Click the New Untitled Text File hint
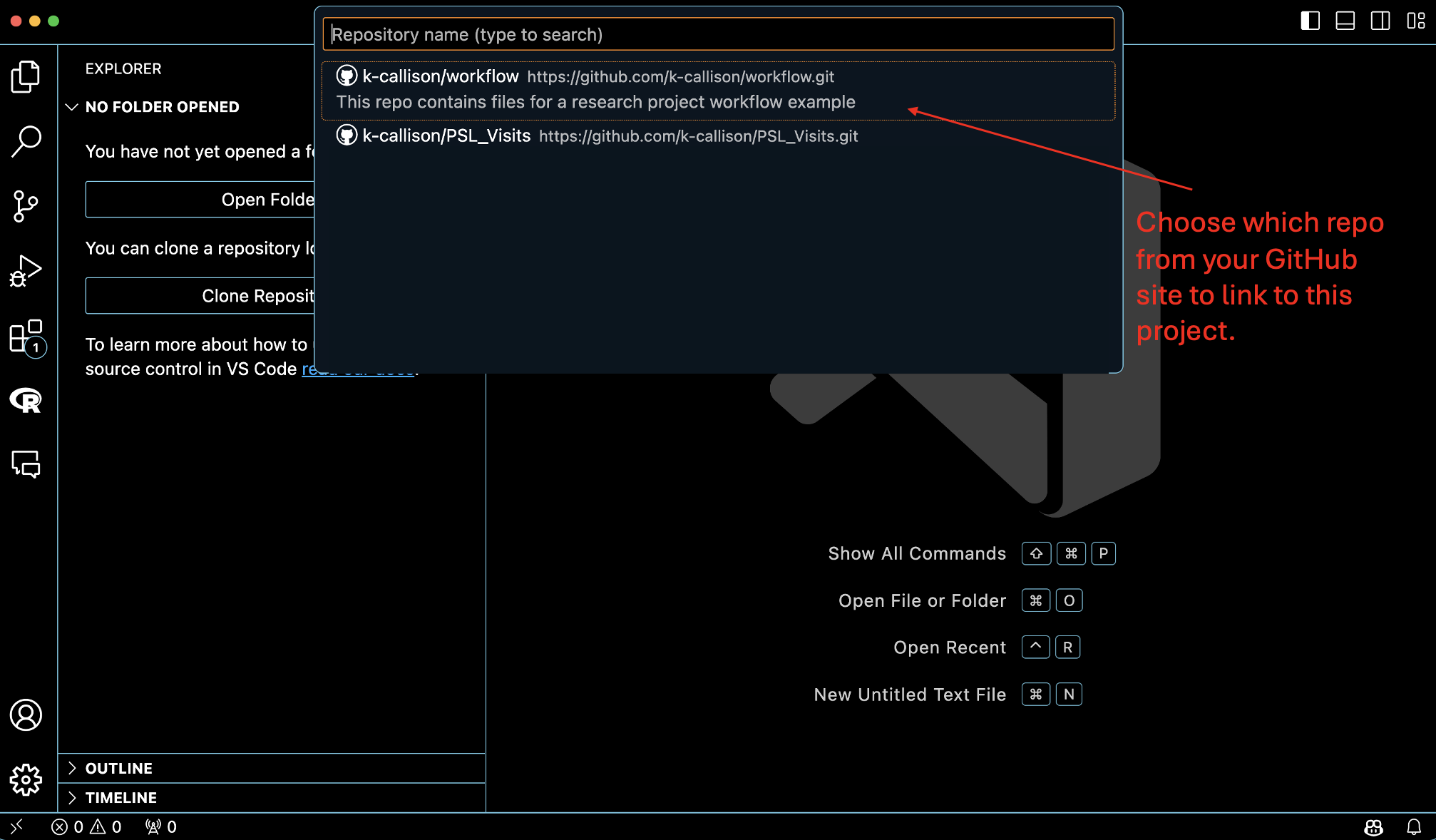The image size is (1436, 840). pyautogui.click(x=948, y=695)
